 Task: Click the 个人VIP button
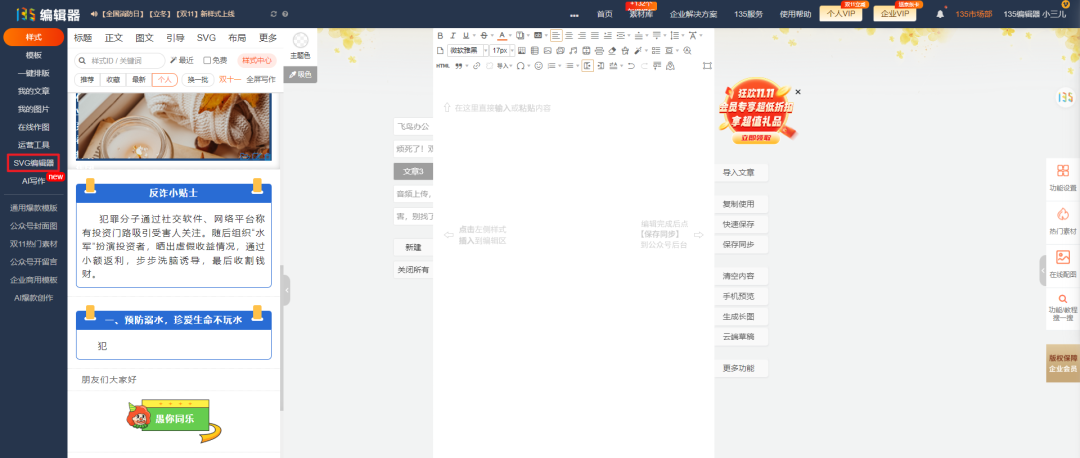point(840,14)
